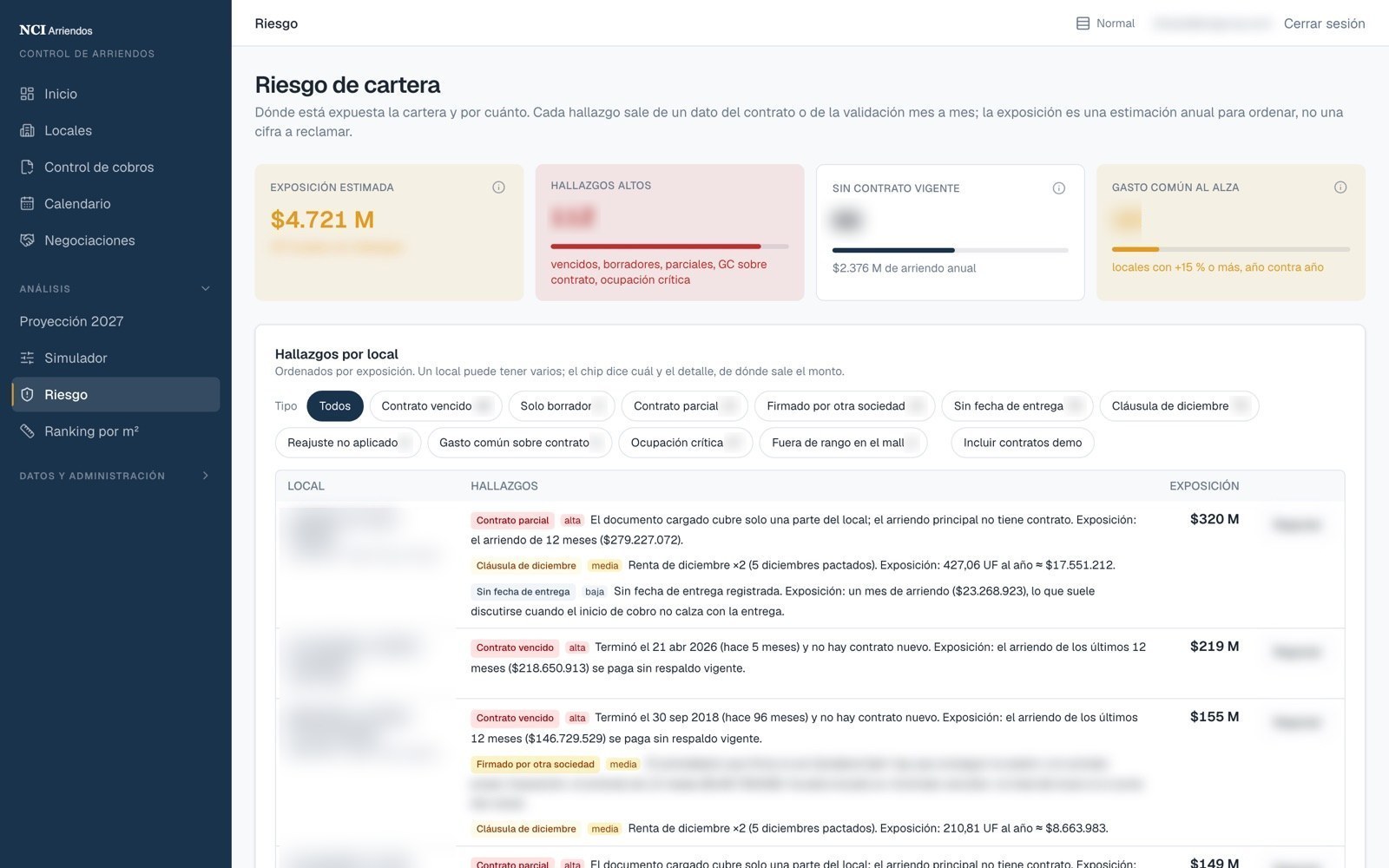Click the EXPOSICIÓN column header
Image resolution: width=1389 pixels, height=868 pixels.
(1204, 486)
